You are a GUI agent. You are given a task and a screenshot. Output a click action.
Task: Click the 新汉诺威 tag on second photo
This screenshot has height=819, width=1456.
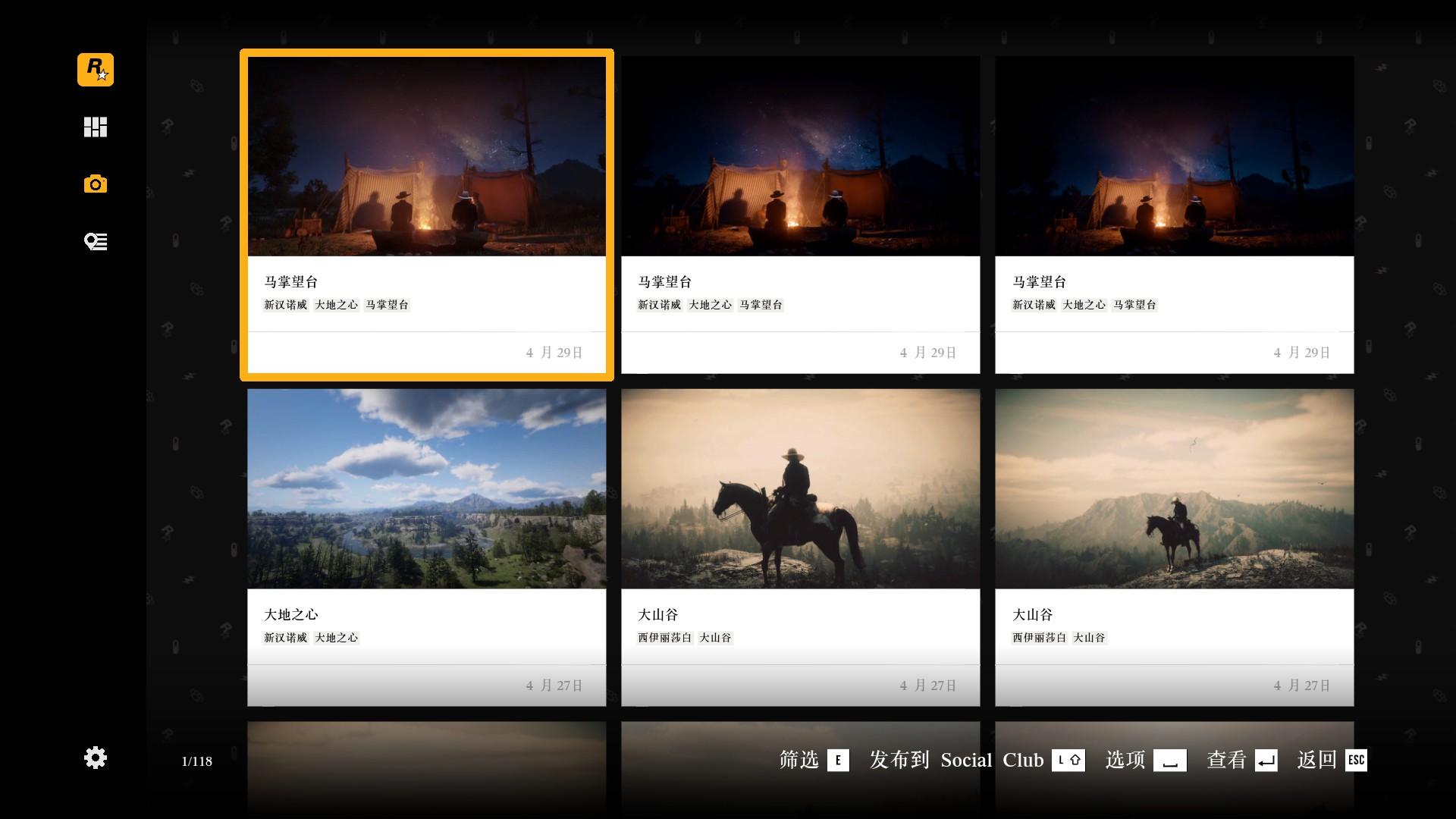[659, 305]
